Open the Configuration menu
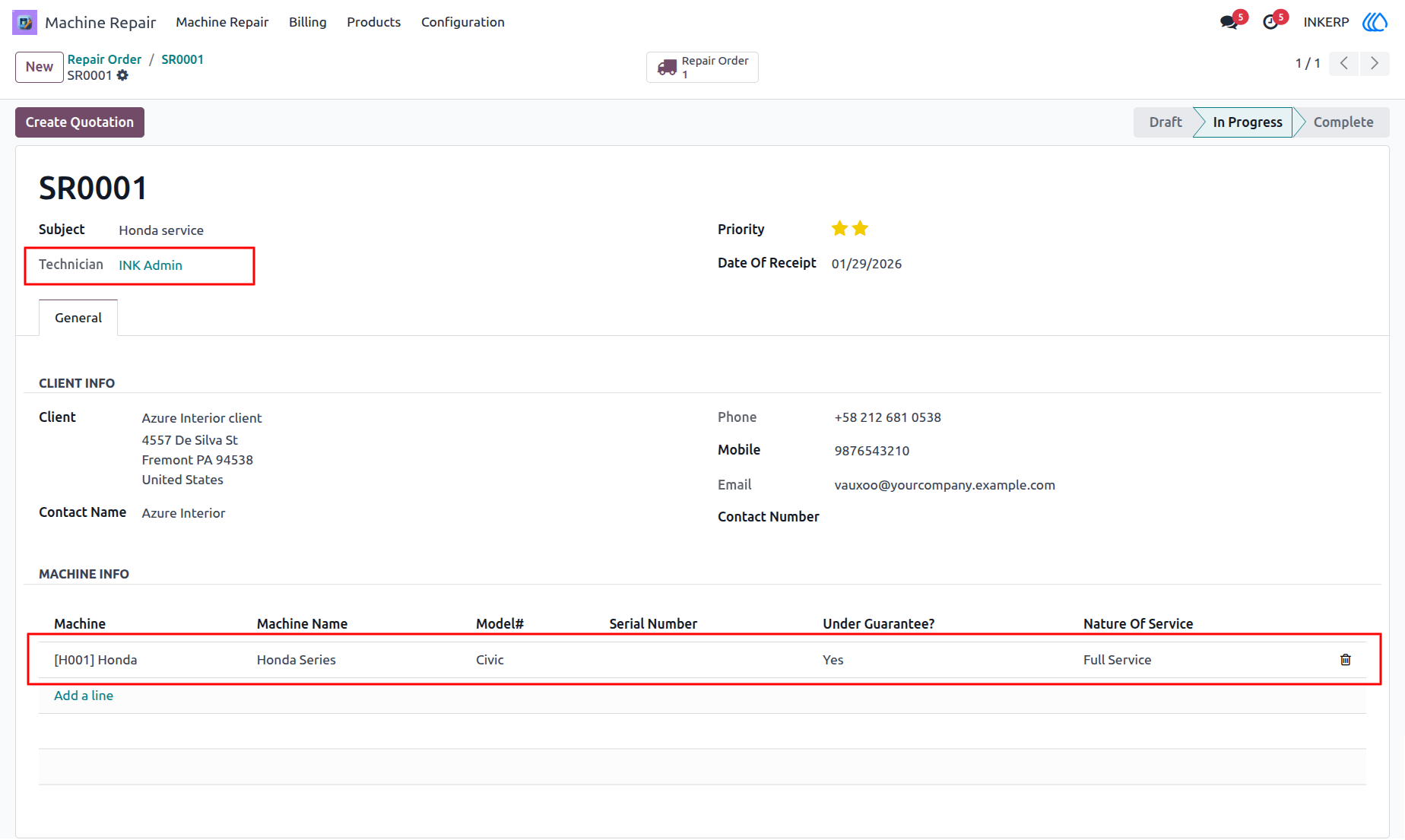This screenshot has height=840, width=1405. click(x=463, y=22)
